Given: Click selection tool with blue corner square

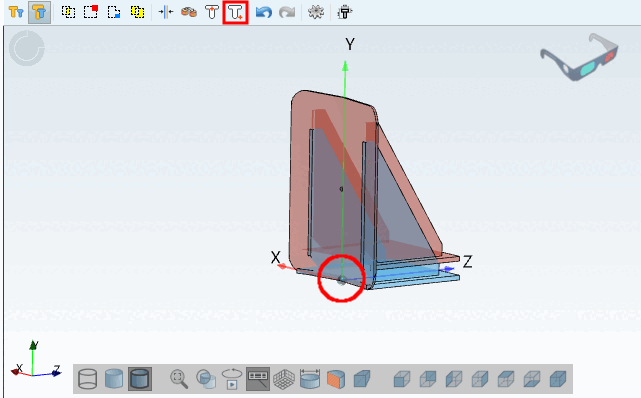Looking at the screenshot, I should (114, 12).
